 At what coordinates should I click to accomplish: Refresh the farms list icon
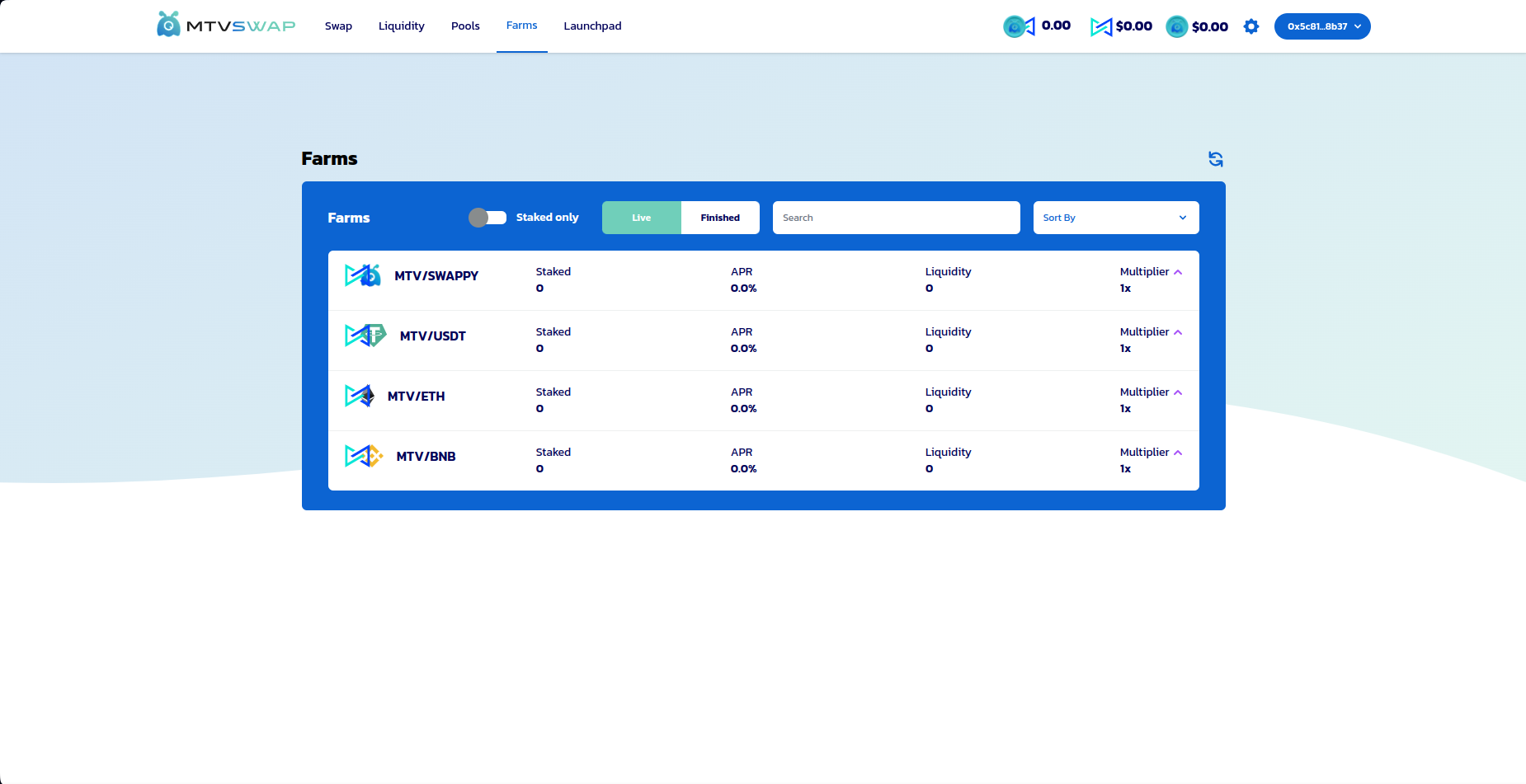(1216, 159)
